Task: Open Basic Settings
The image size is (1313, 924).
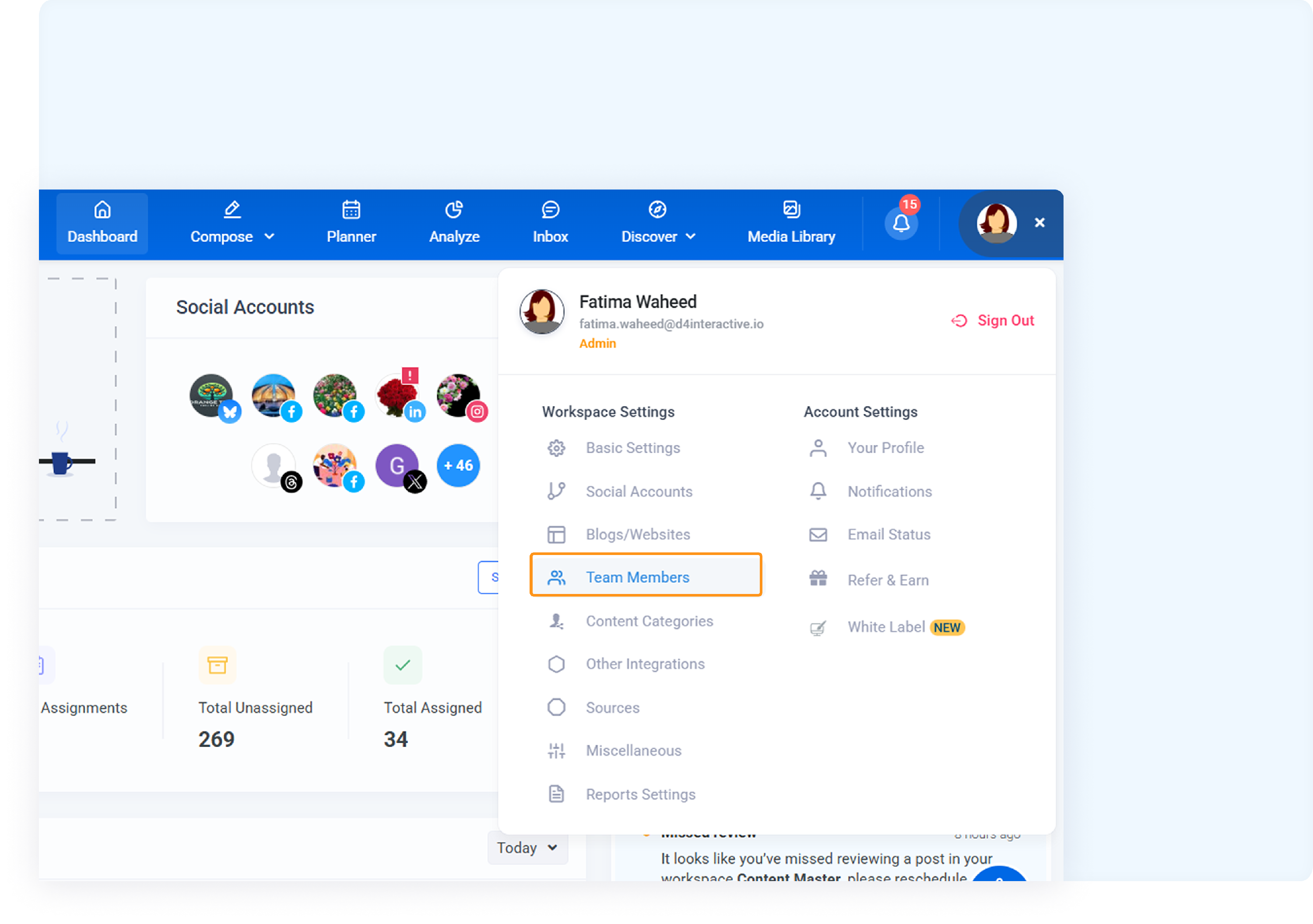Action: pos(633,448)
